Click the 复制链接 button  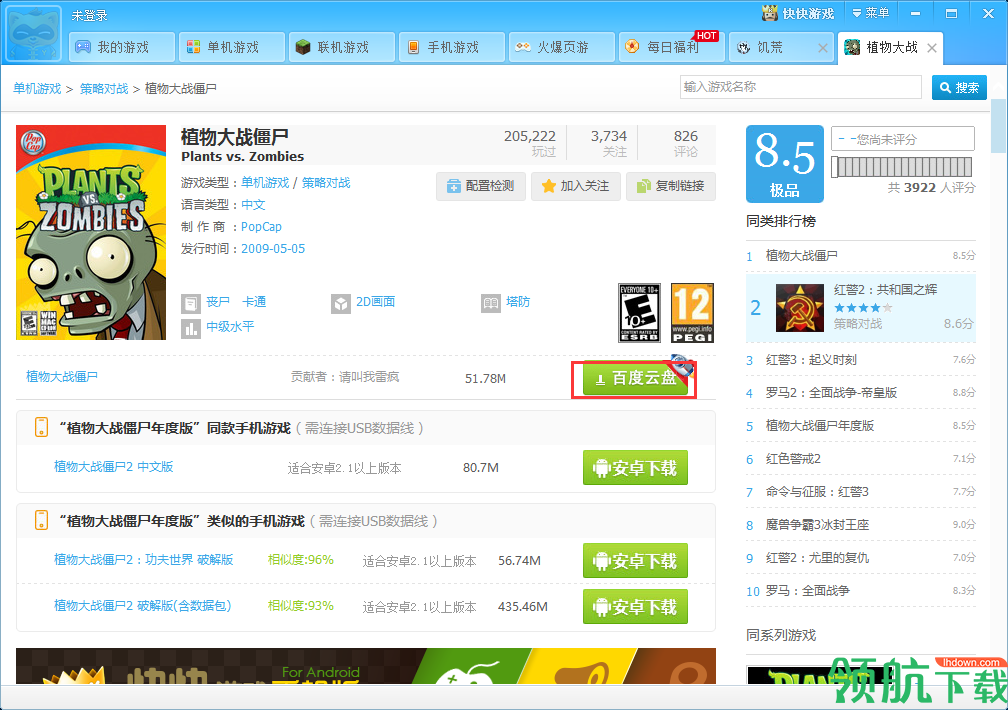coord(670,186)
